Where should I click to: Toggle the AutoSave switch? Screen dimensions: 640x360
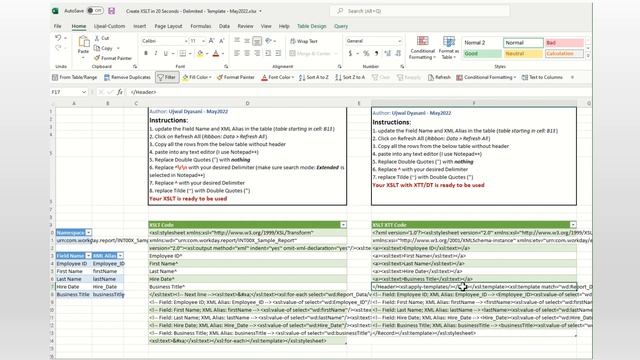click(x=95, y=11)
